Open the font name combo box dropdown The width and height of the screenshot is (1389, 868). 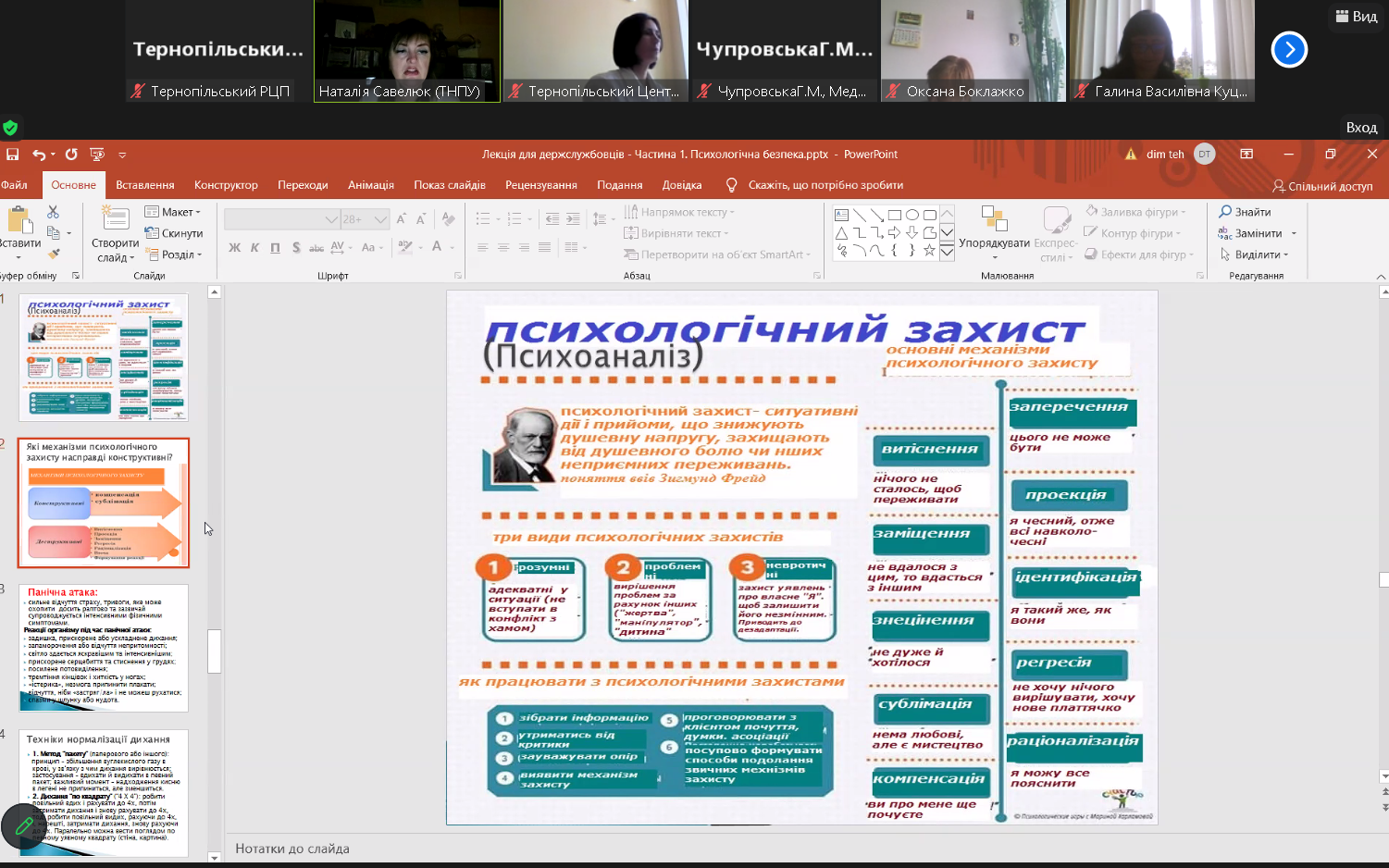pos(331,219)
